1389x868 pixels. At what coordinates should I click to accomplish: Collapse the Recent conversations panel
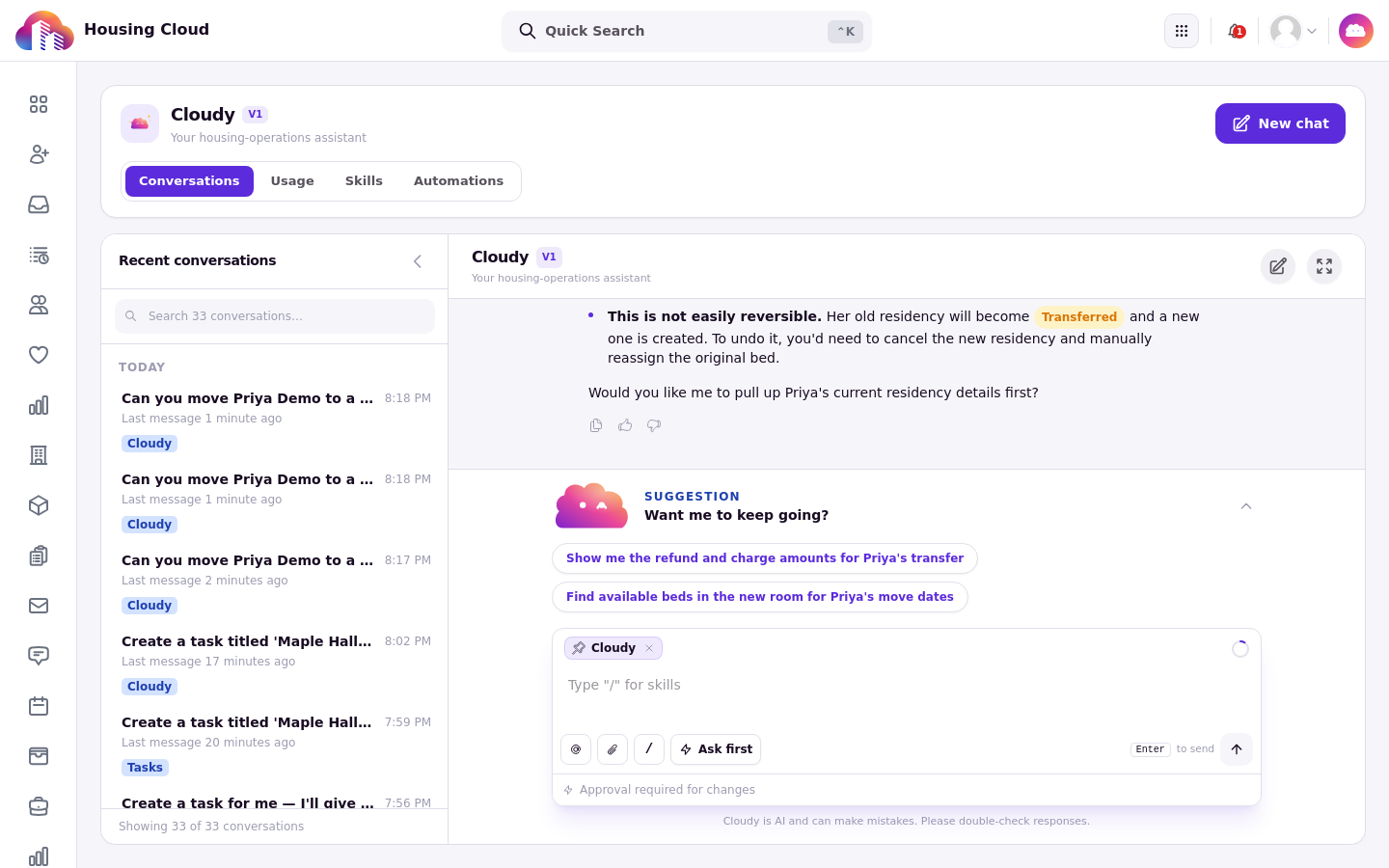pyautogui.click(x=418, y=261)
